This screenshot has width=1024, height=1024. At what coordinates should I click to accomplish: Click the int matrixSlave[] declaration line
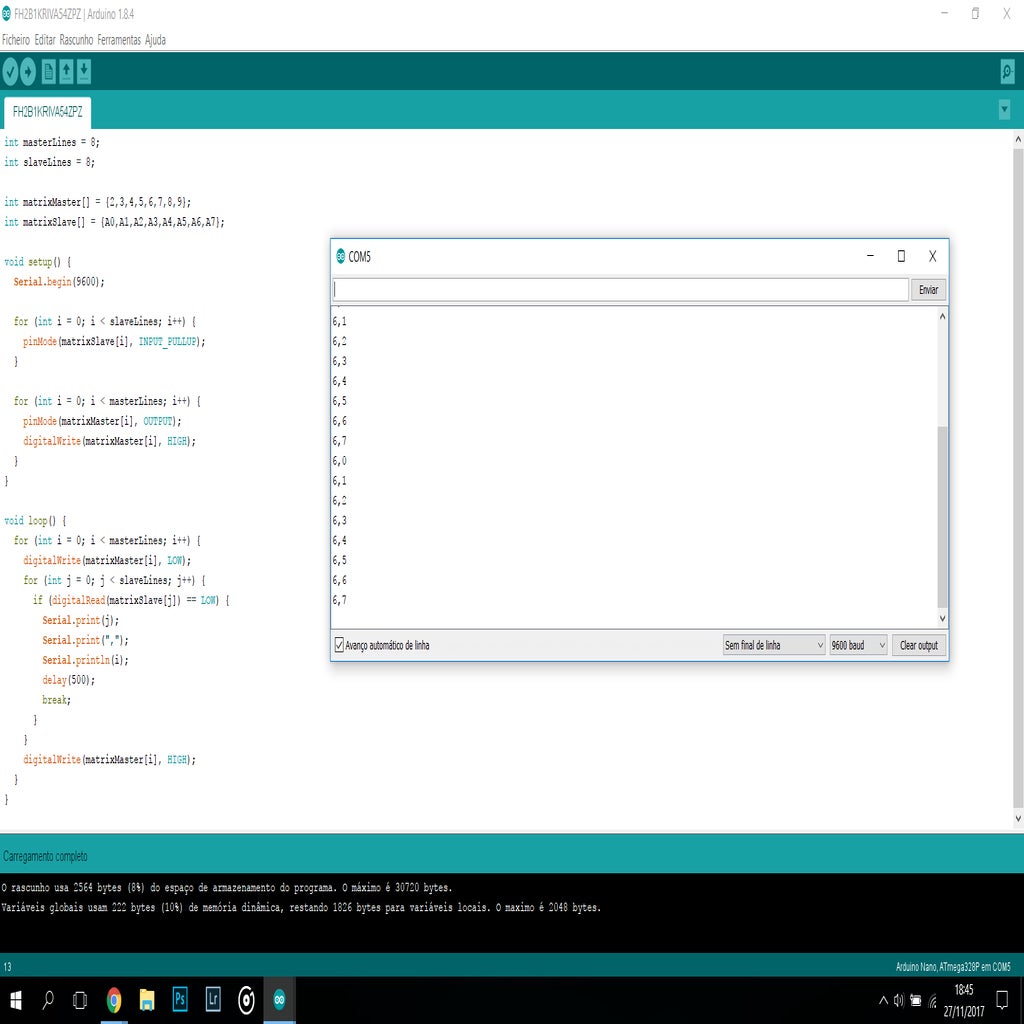(114, 222)
